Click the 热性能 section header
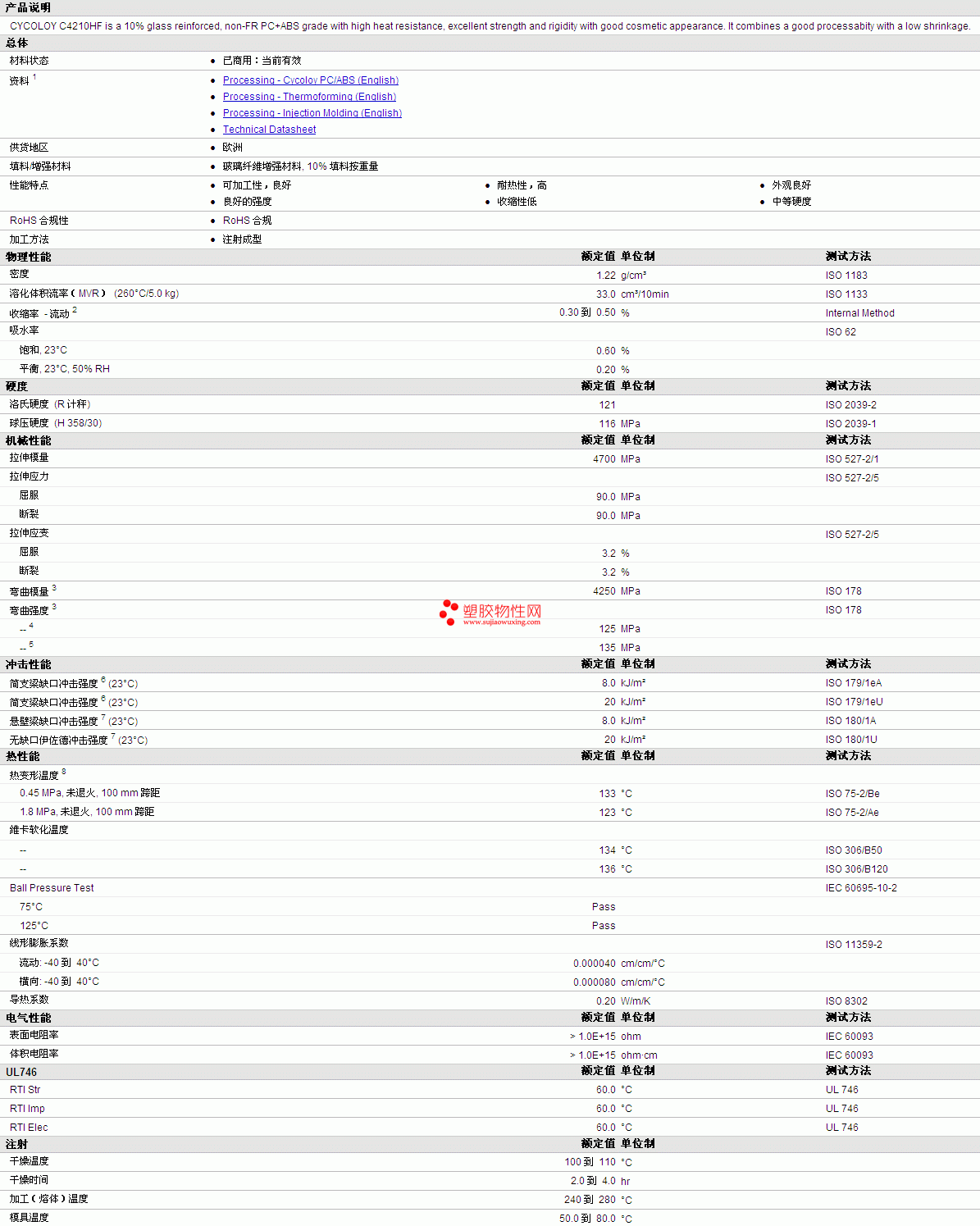Image resolution: width=980 pixels, height=1226 pixels. 22,756
